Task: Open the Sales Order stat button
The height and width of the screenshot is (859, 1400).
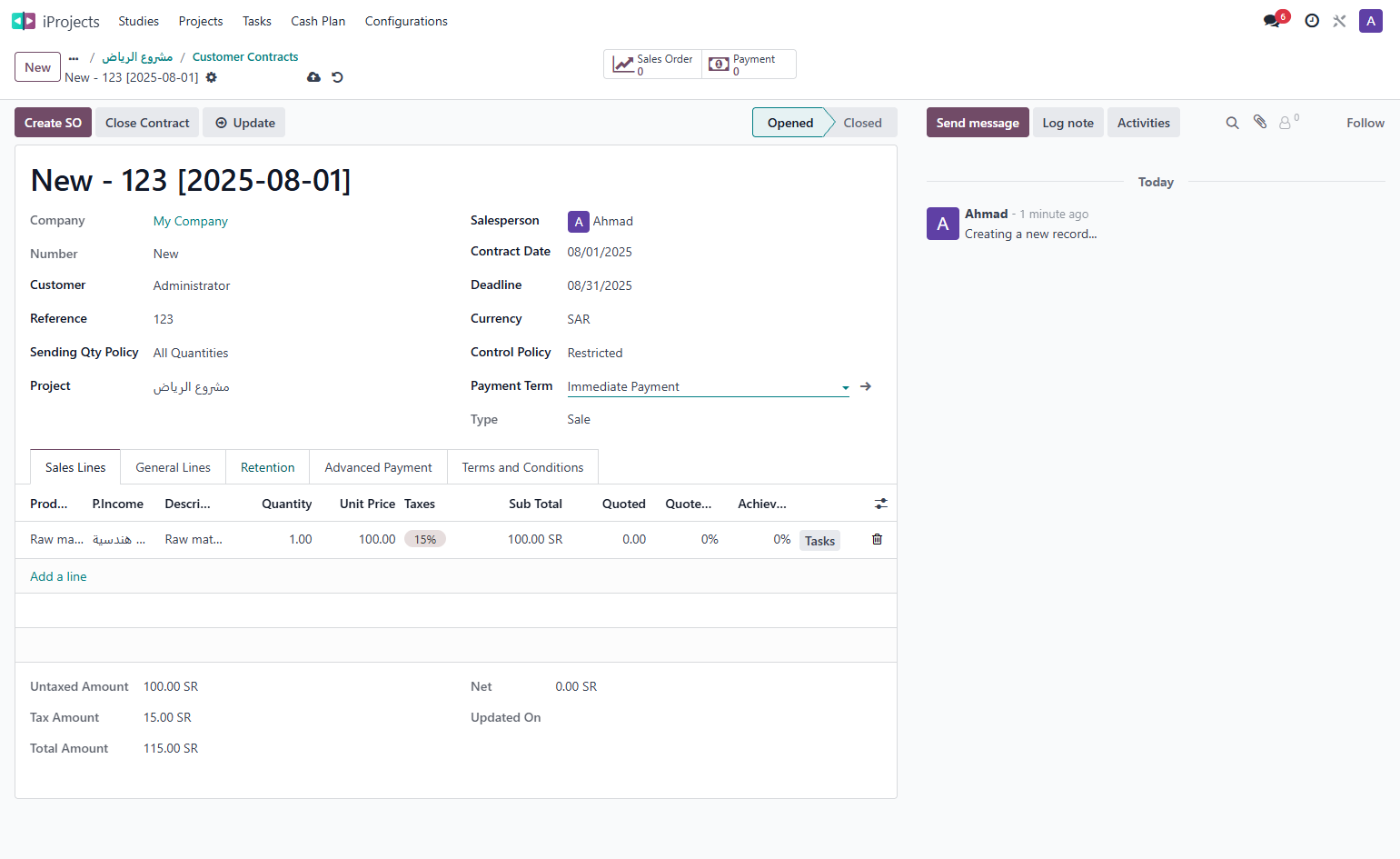Action: tap(653, 65)
